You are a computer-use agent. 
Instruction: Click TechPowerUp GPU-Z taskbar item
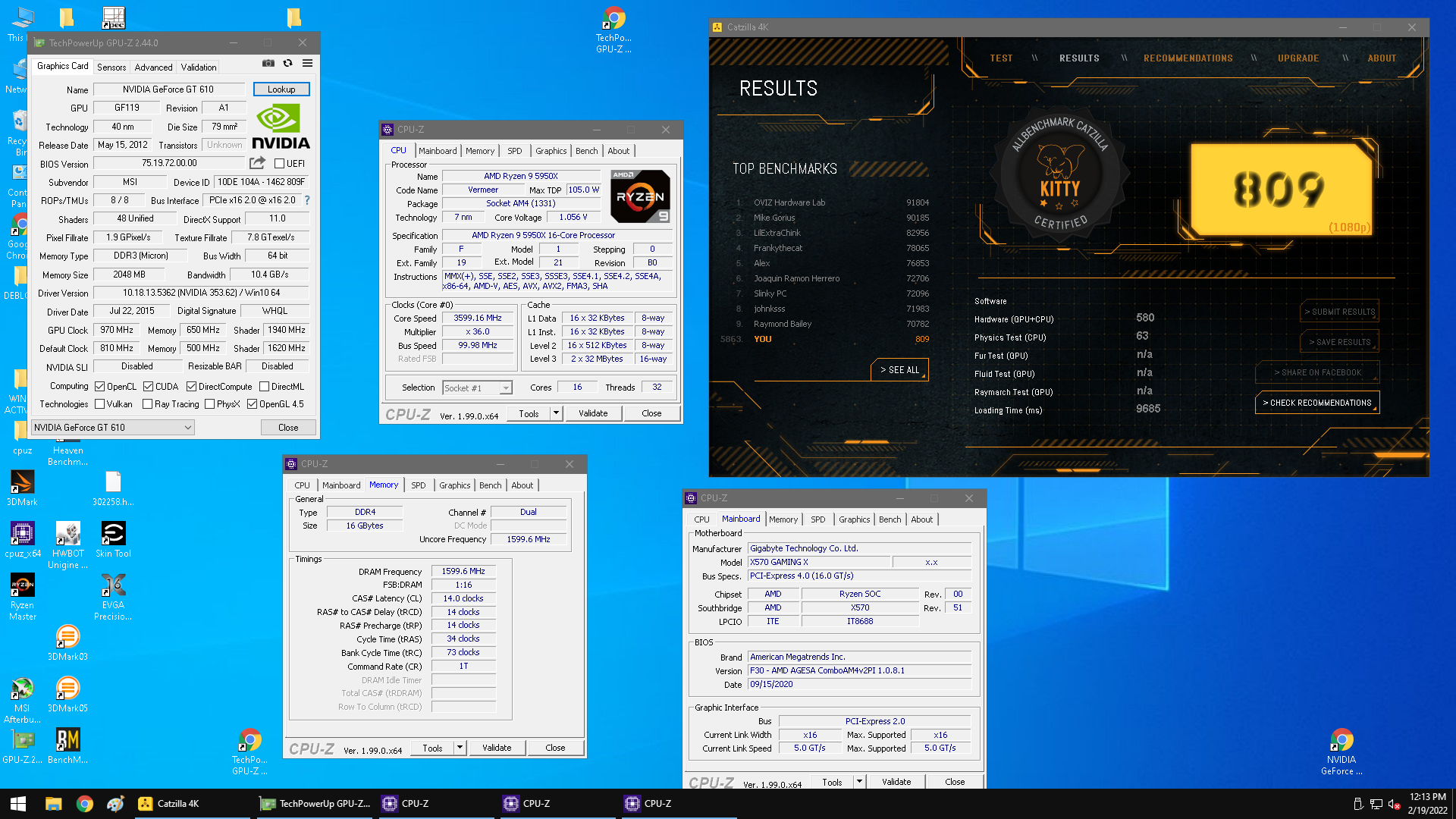(x=314, y=804)
